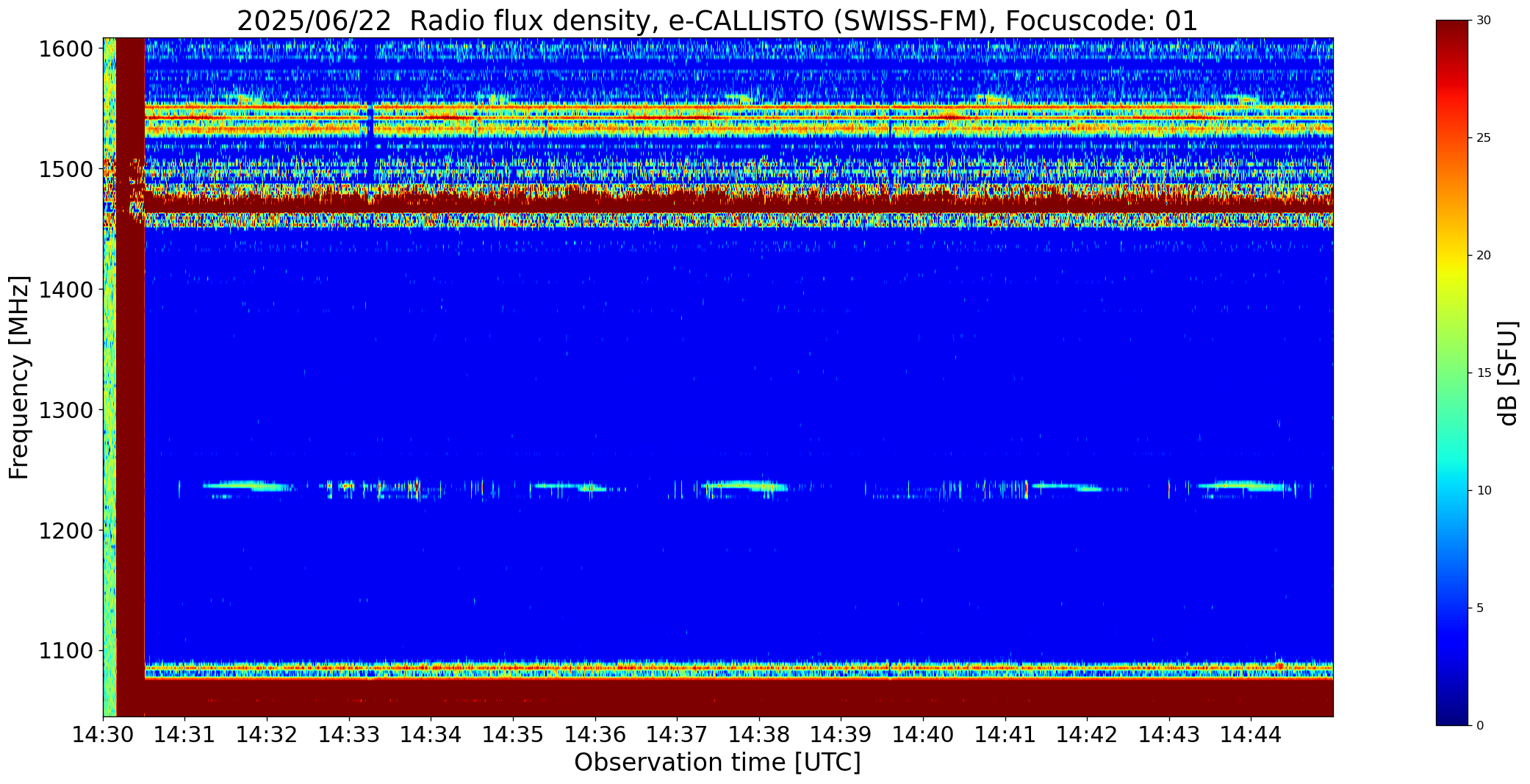Click the 'Frequency [MHz]' y-axis label
Screen dimensions: 1530x784
(x=19, y=377)
